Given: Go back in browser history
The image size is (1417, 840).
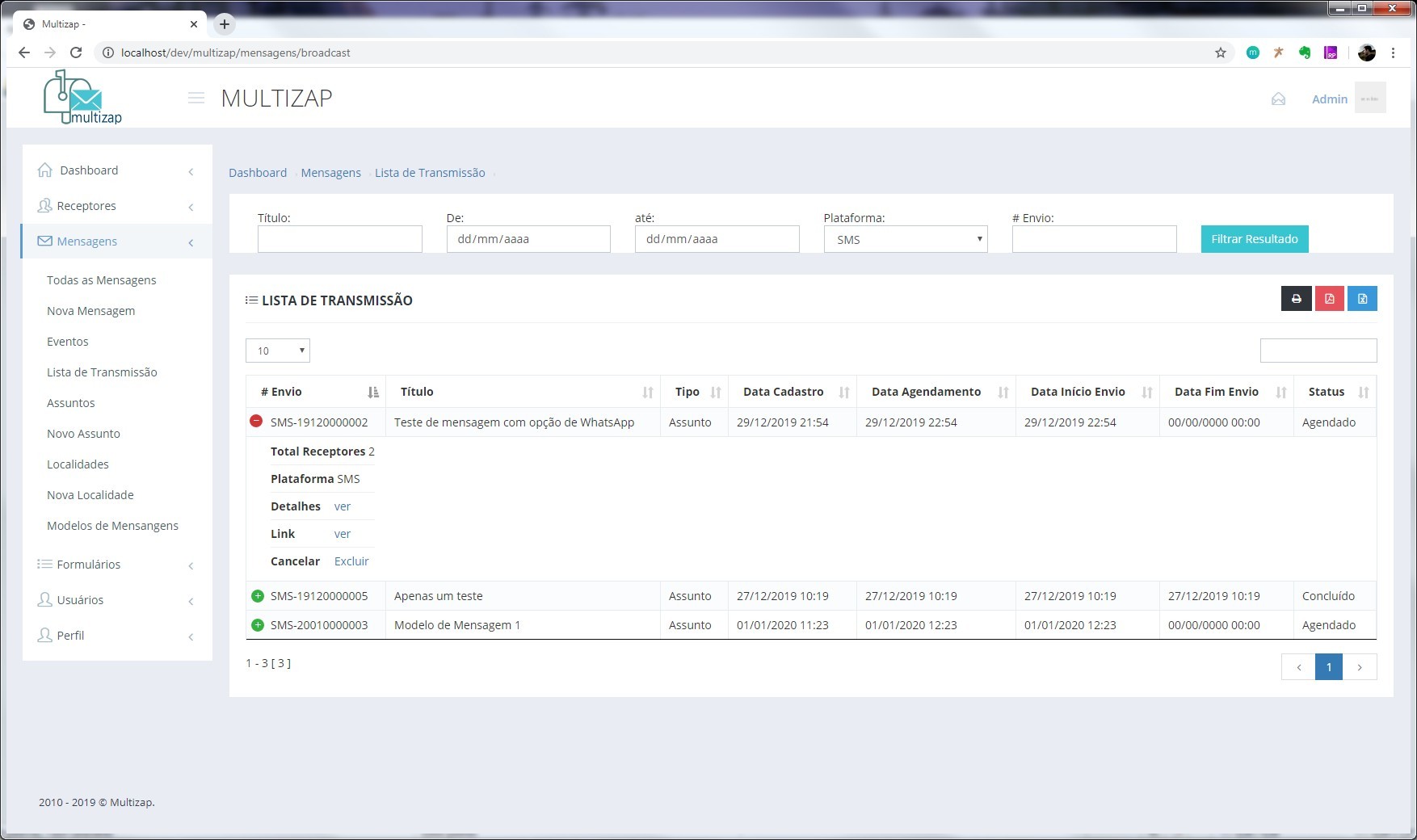Looking at the screenshot, I should click(24, 52).
